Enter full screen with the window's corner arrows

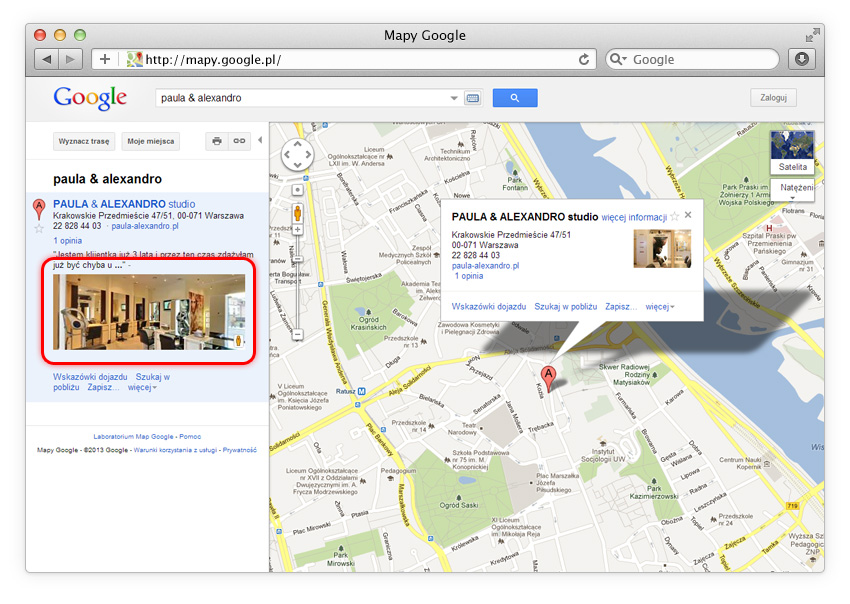(811, 35)
